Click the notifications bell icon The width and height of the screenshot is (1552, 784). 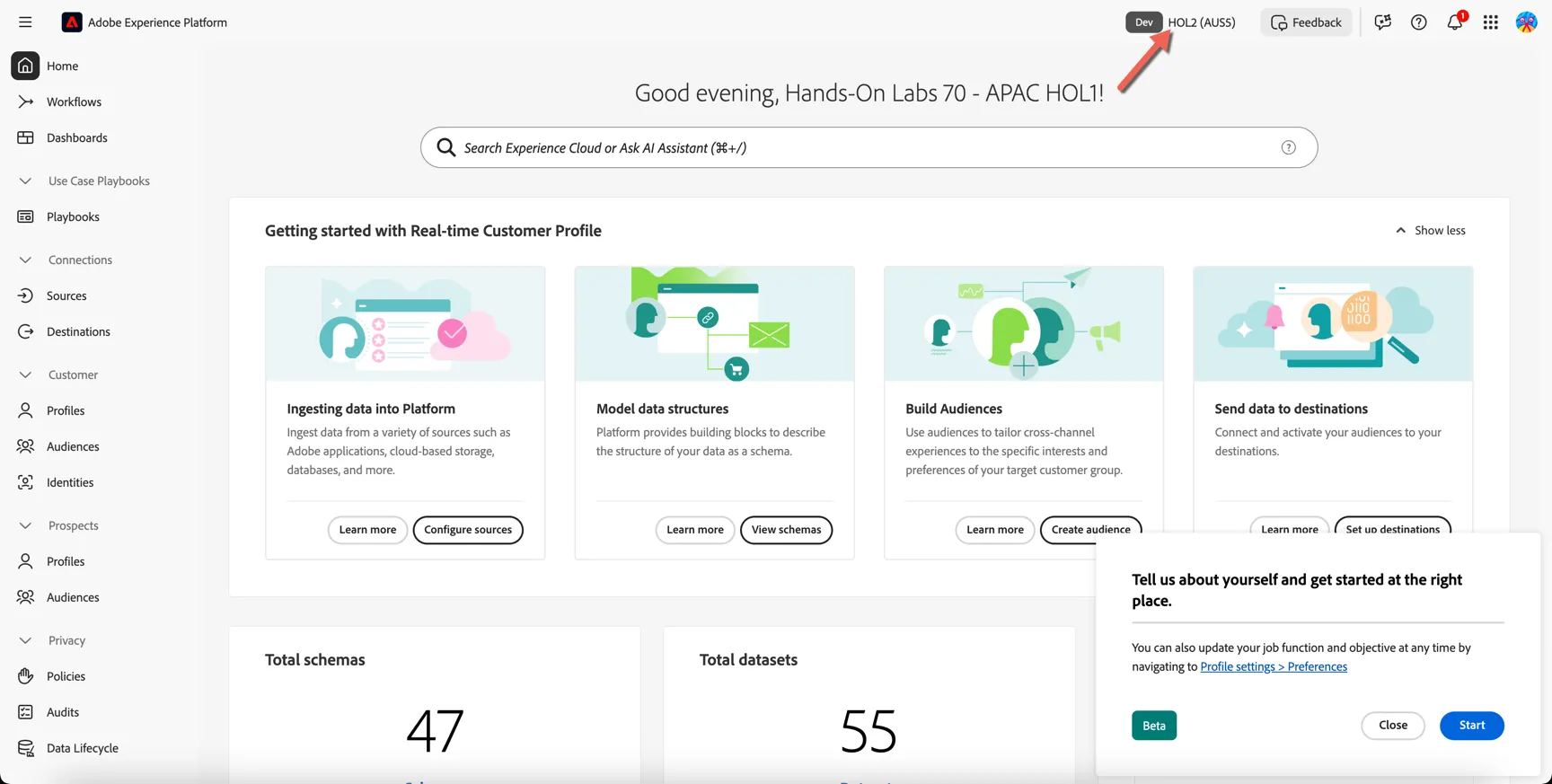1455,22
